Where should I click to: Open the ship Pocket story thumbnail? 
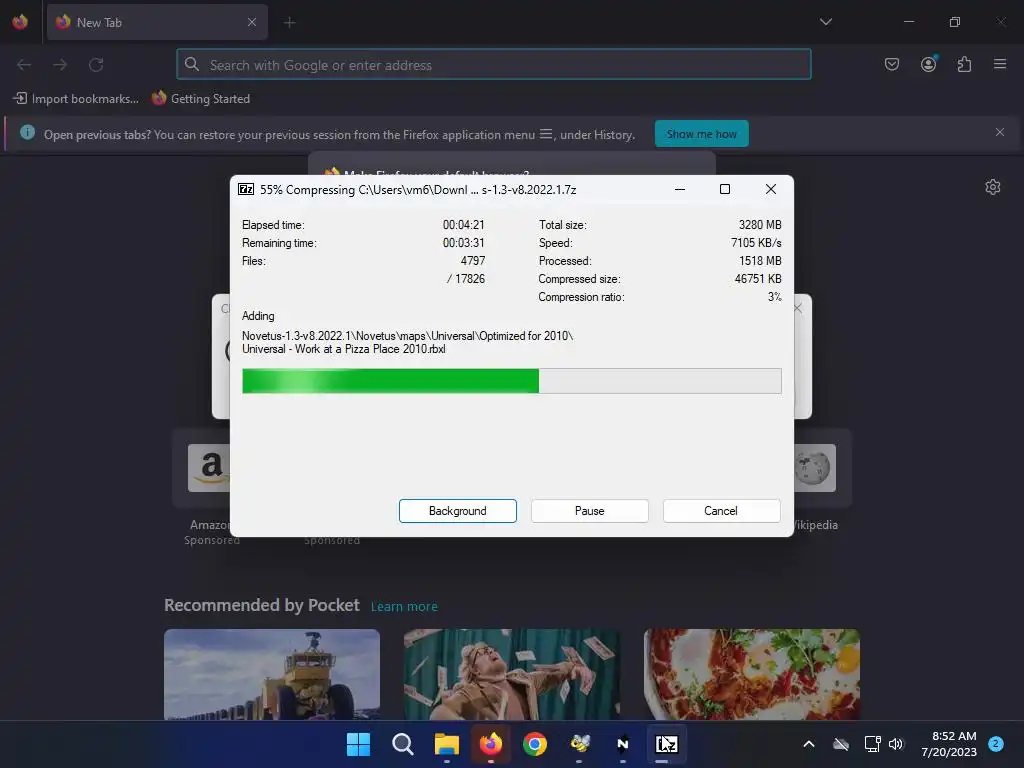coord(272,674)
